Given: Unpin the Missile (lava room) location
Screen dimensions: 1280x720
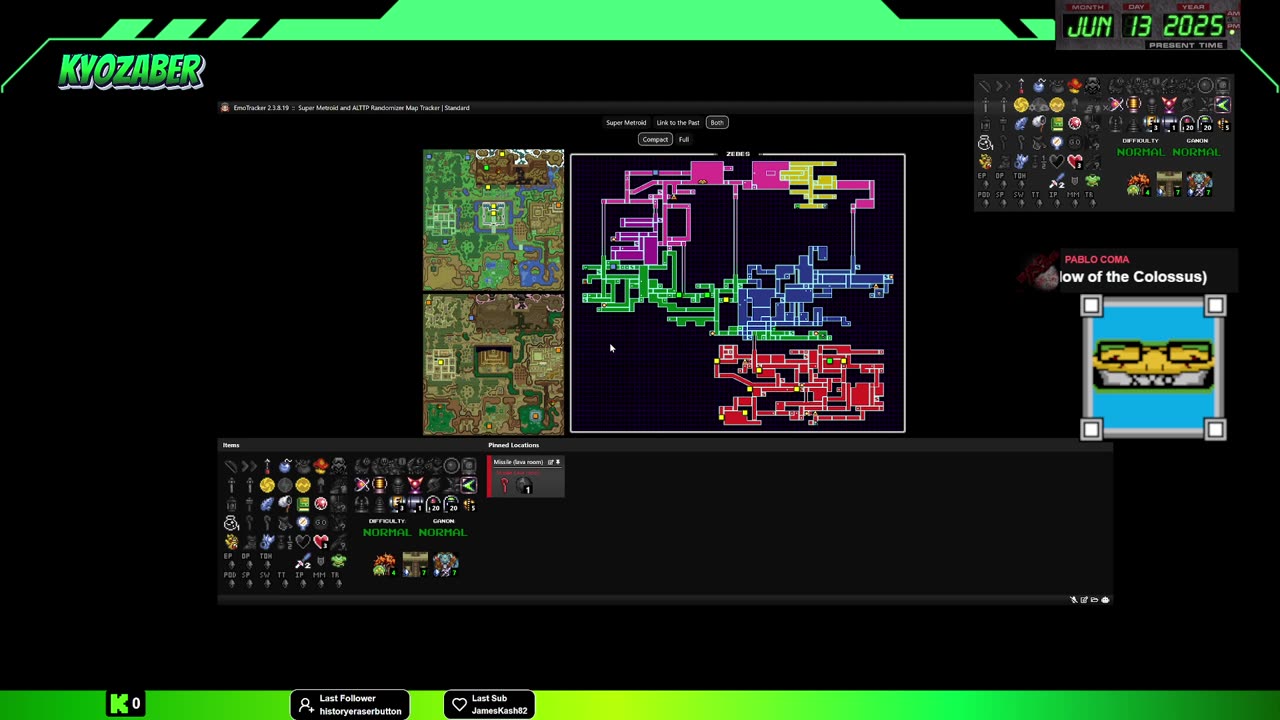Looking at the screenshot, I should [x=558, y=462].
